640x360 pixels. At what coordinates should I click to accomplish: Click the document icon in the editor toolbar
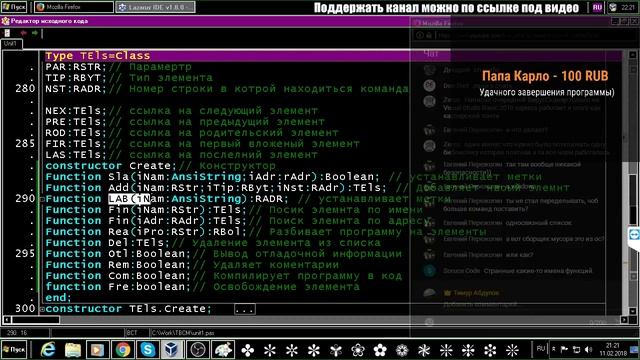click(7, 33)
